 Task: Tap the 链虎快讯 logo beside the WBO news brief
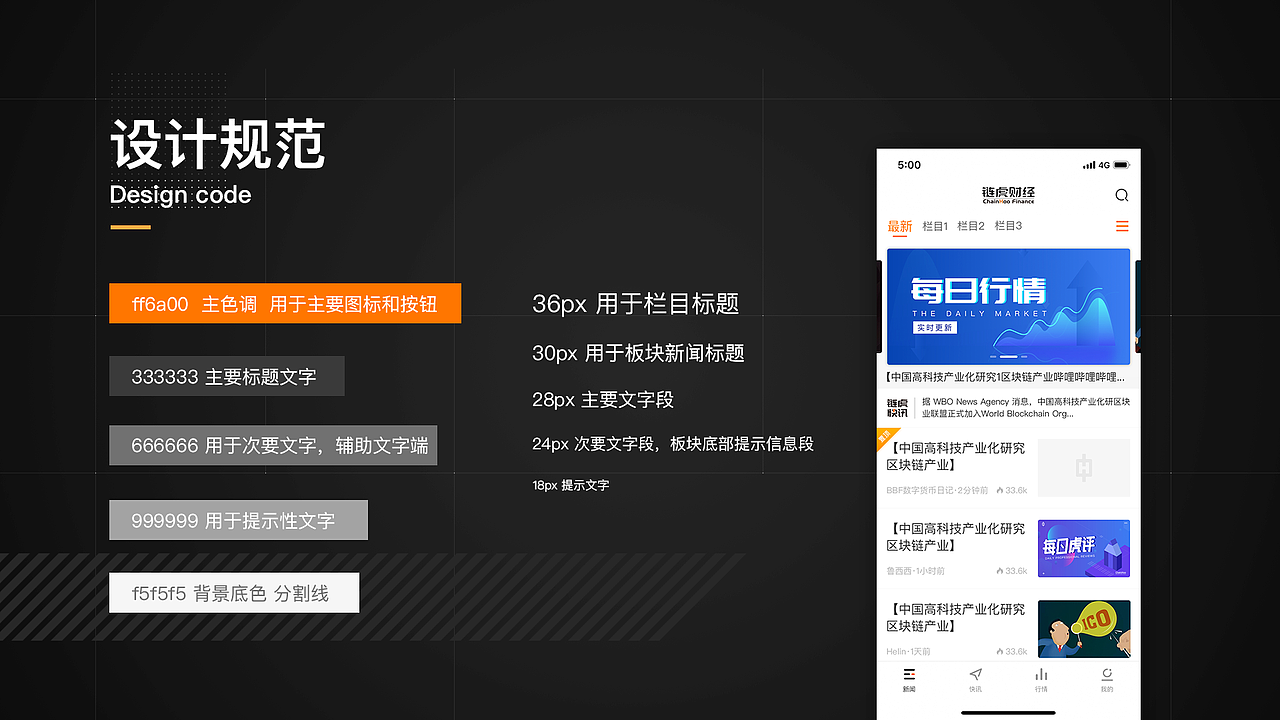point(897,407)
